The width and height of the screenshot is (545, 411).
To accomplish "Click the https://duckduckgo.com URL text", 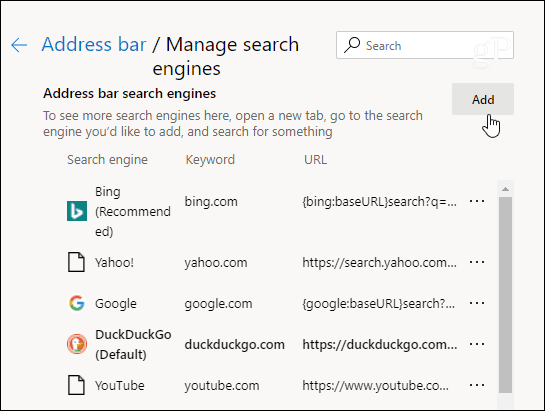I will (x=380, y=345).
